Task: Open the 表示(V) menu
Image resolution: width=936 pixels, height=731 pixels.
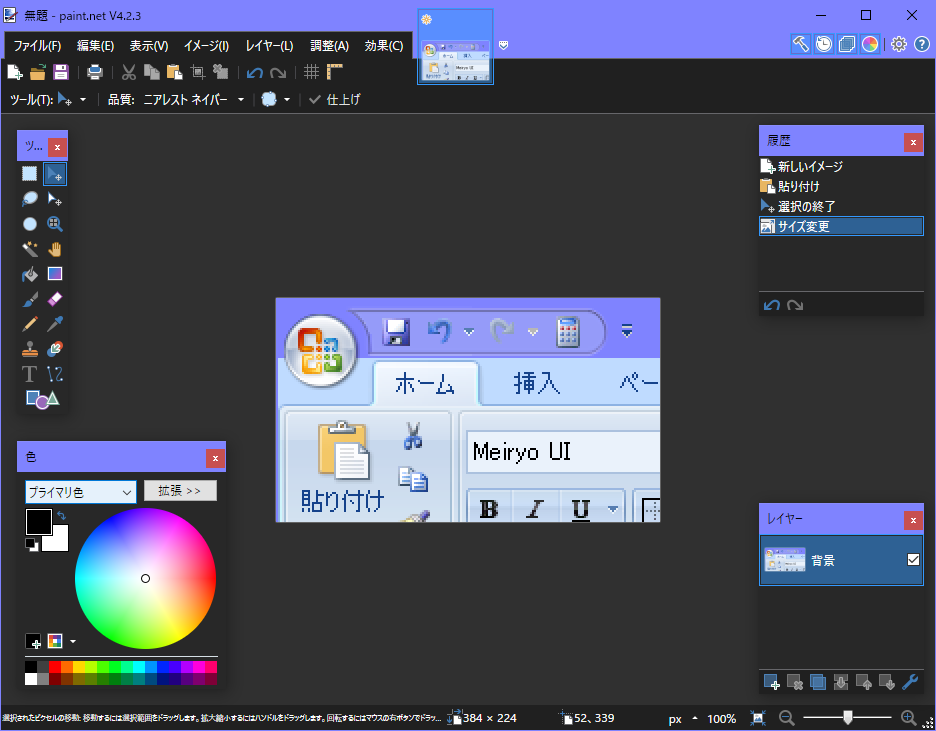Action: [149, 46]
